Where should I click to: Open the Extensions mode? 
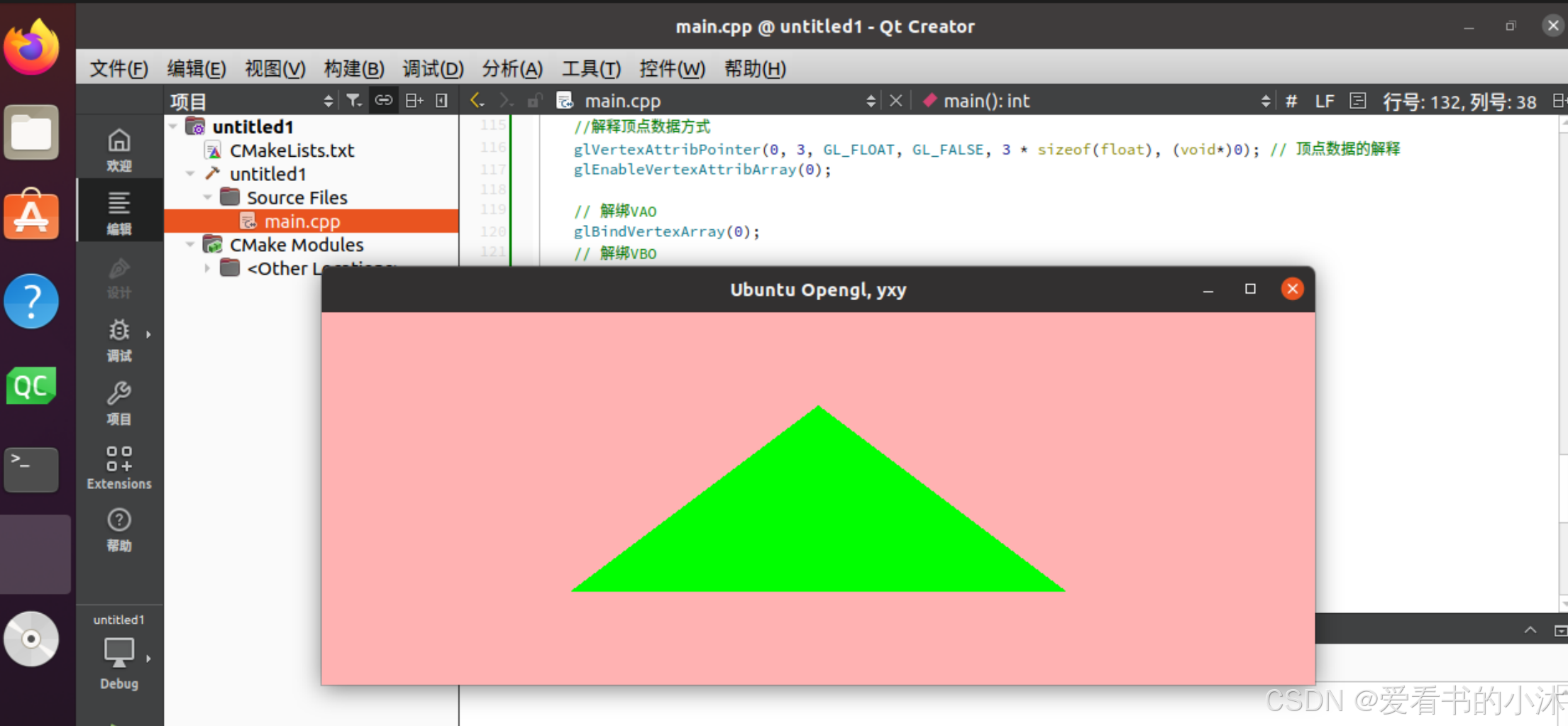tap(118, 468)
